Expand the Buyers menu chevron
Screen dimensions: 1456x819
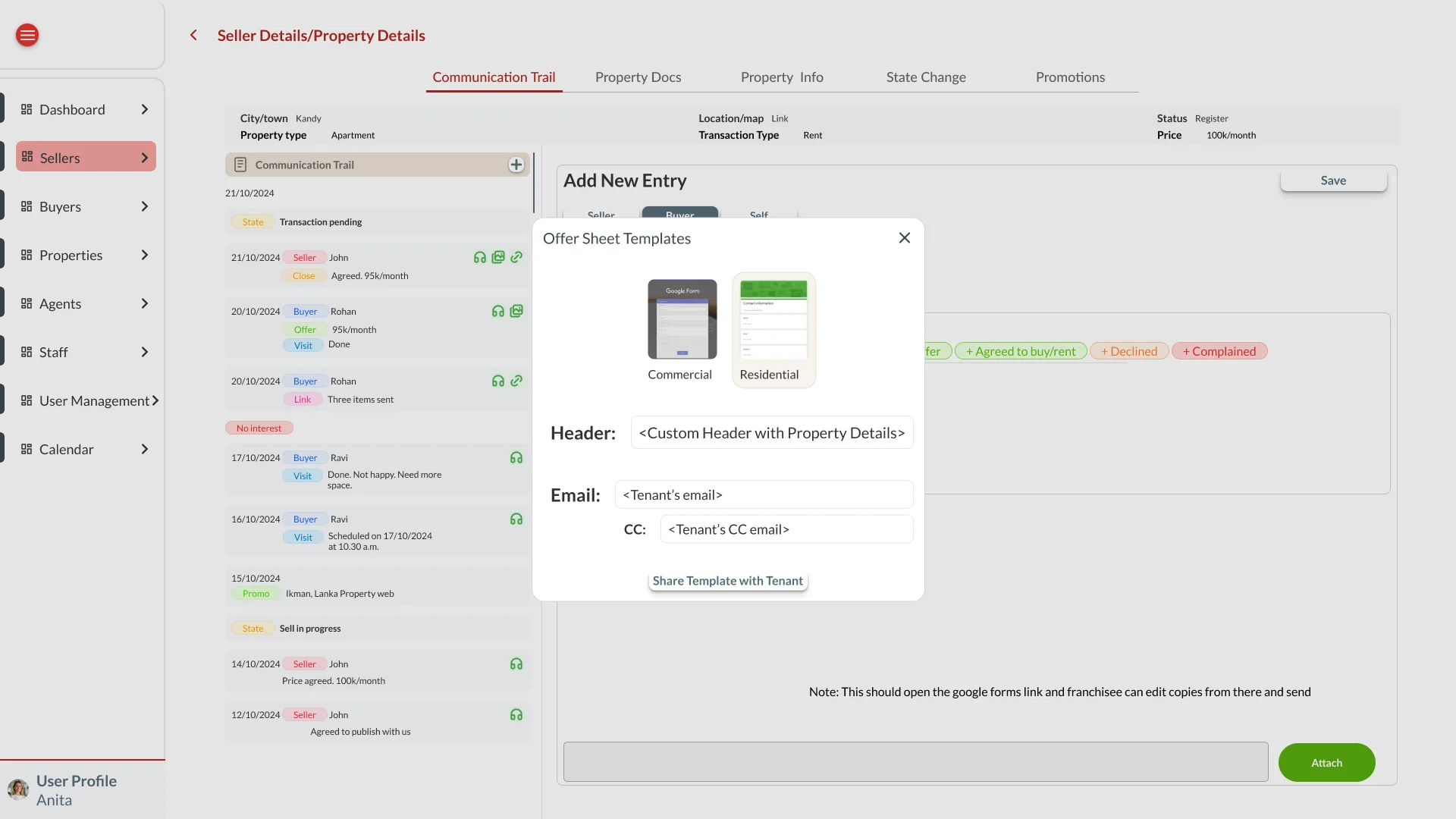point(145,206)
